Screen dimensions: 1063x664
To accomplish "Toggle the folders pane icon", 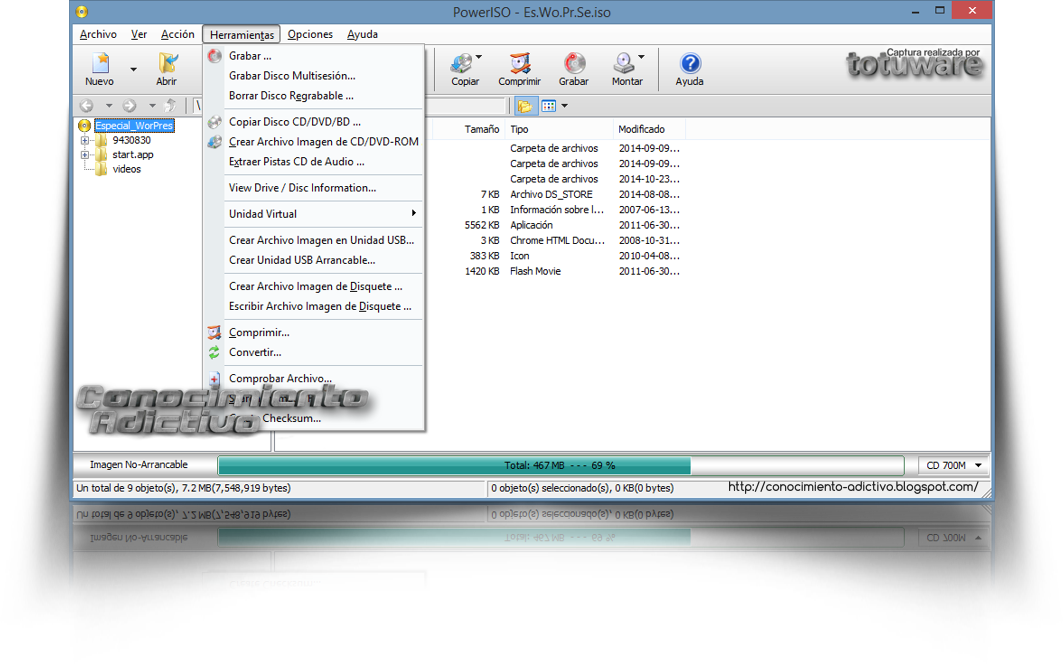I will pyautogui.click(x=525, y=106).
